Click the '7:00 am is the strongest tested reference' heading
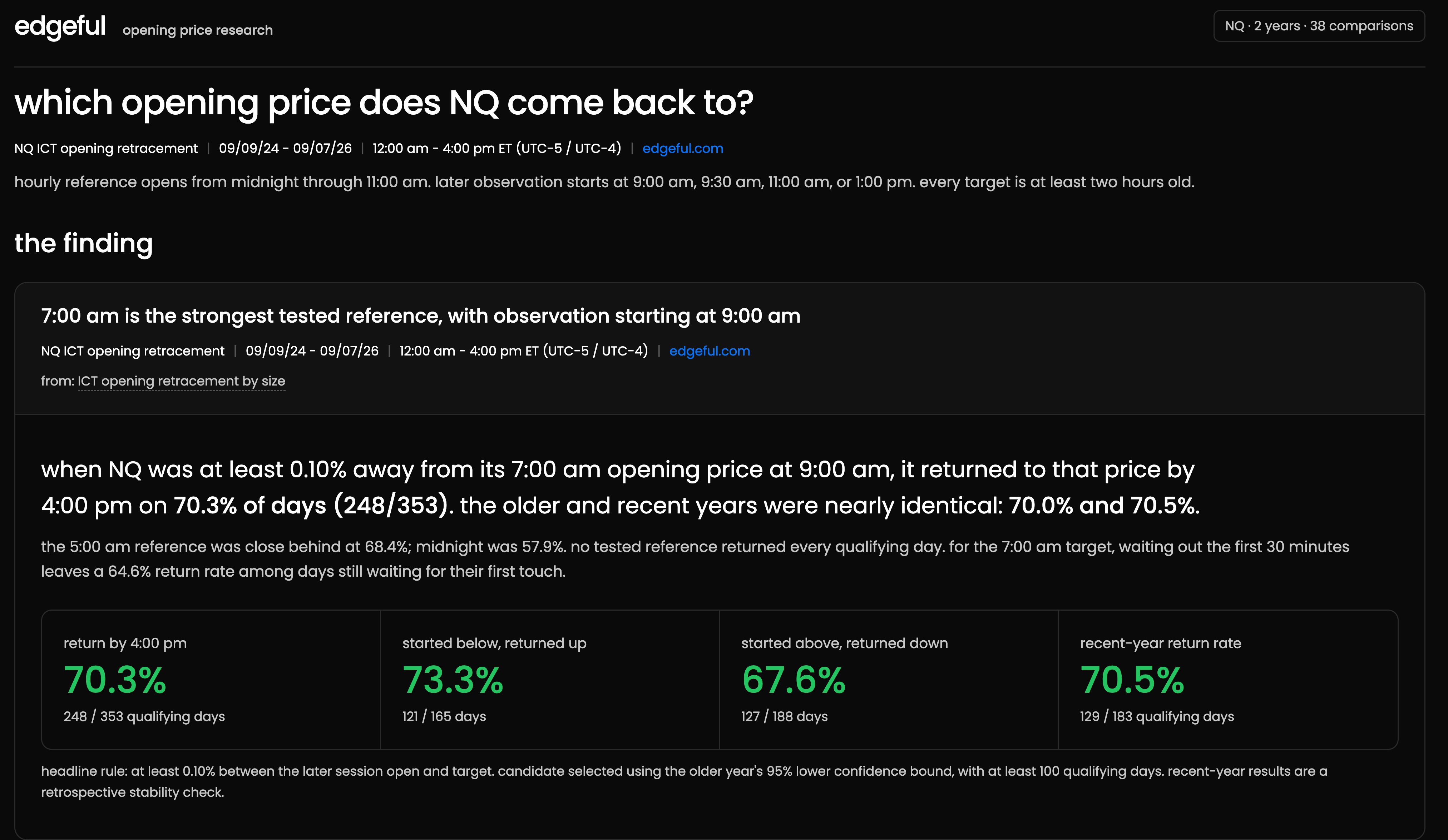This screenshot has height=840, width=1448. point(421,316)
